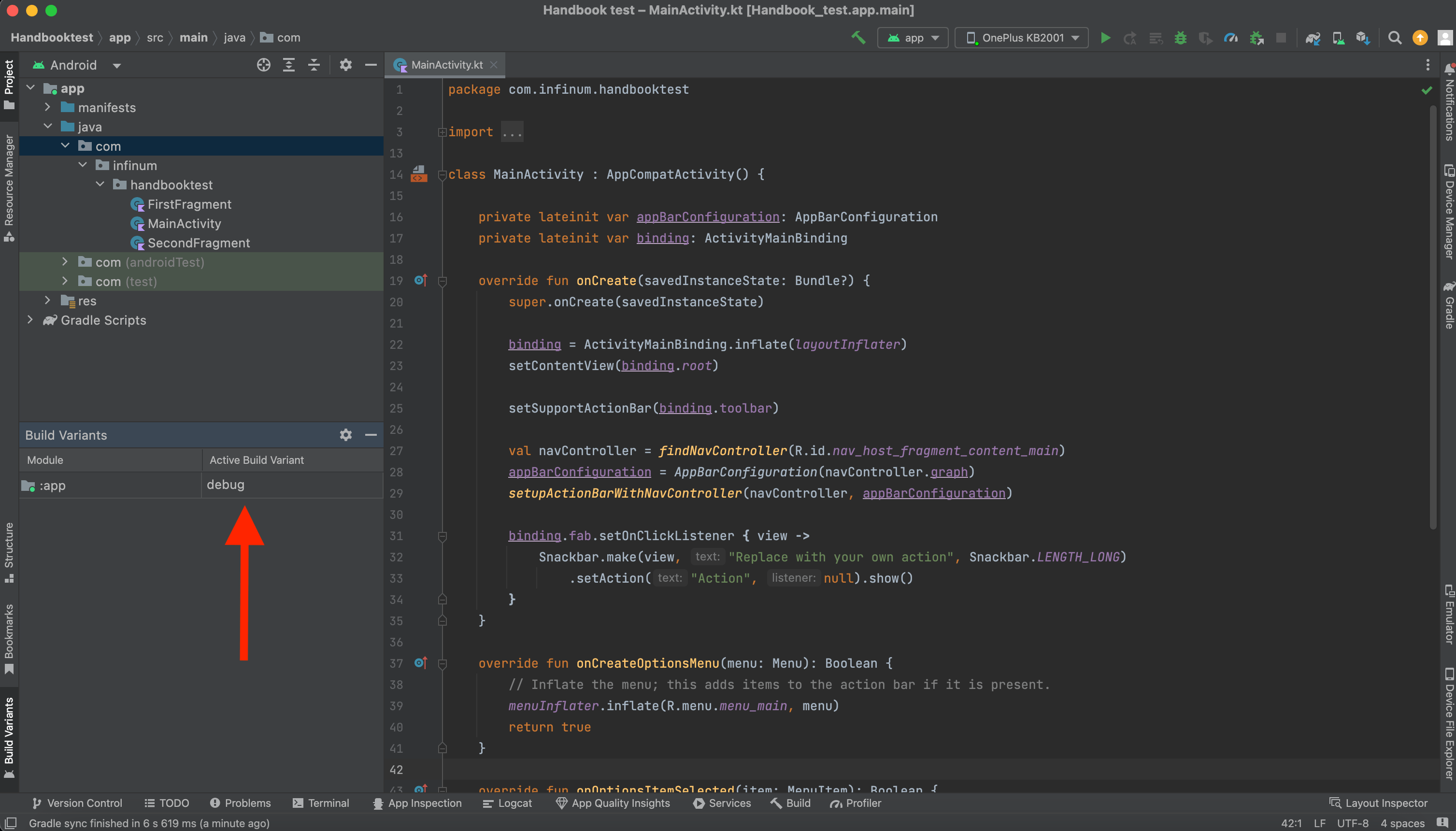Expand the Gradle Scripts node
The height and width of the screenshot is (831, 1456).
pyautogui.click(x=30, y=320)
